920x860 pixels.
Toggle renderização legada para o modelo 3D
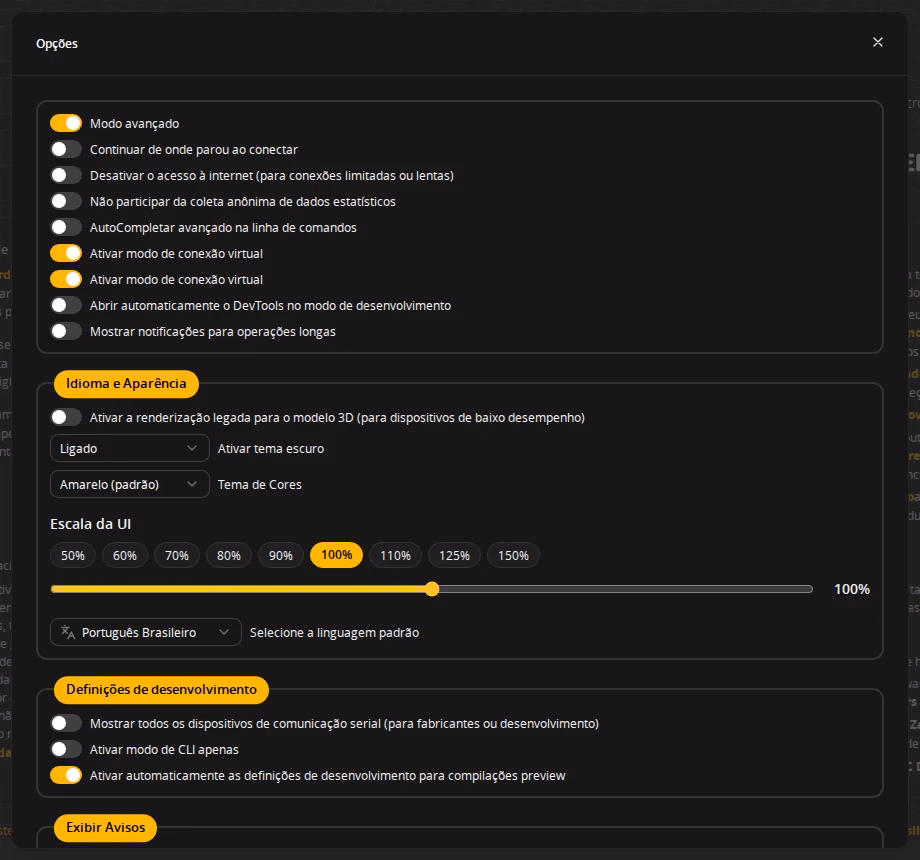[x=66, y=417]
